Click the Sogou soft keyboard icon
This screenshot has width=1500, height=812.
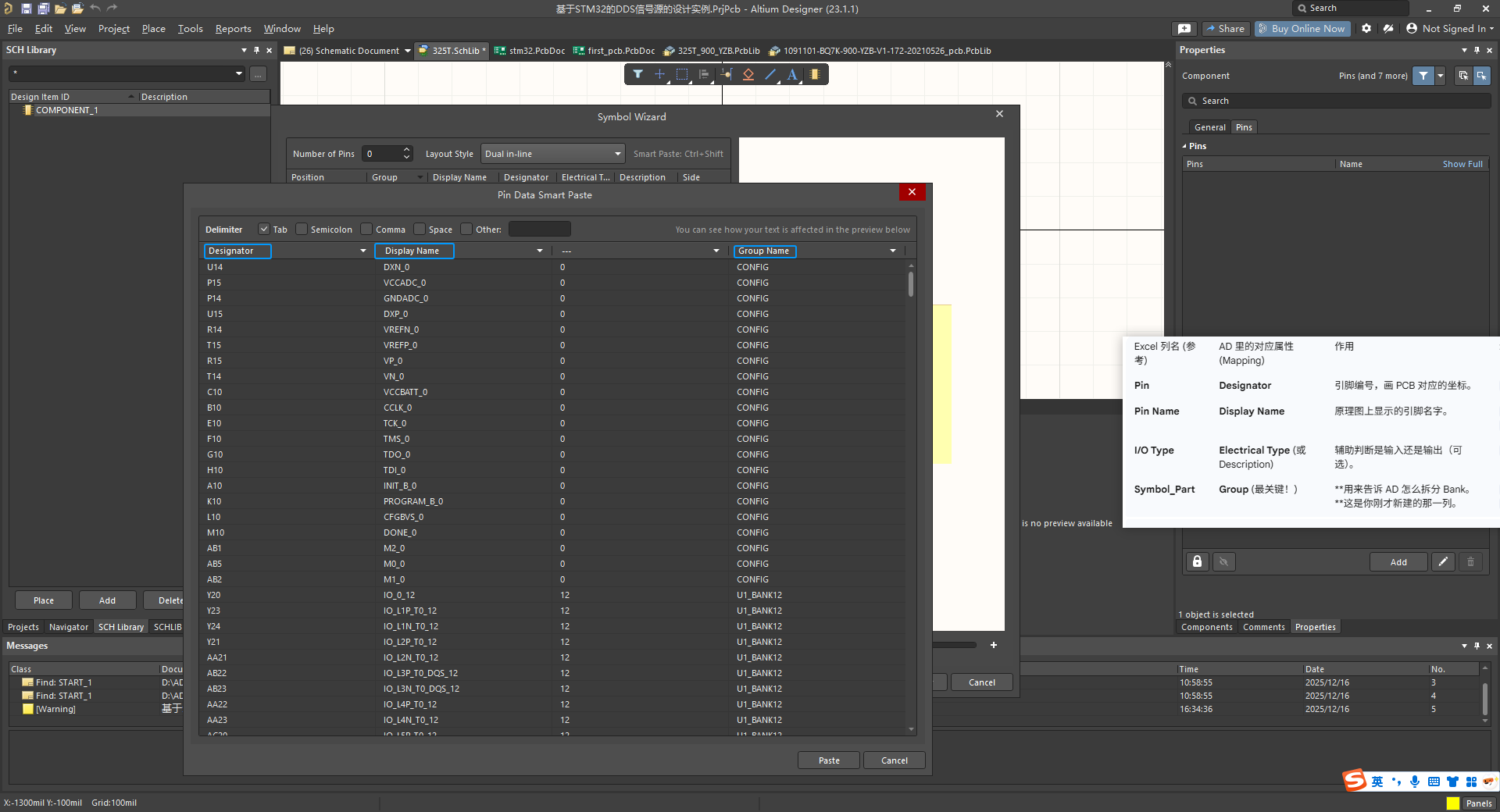pyautogui.click(x=1434, y=782)
